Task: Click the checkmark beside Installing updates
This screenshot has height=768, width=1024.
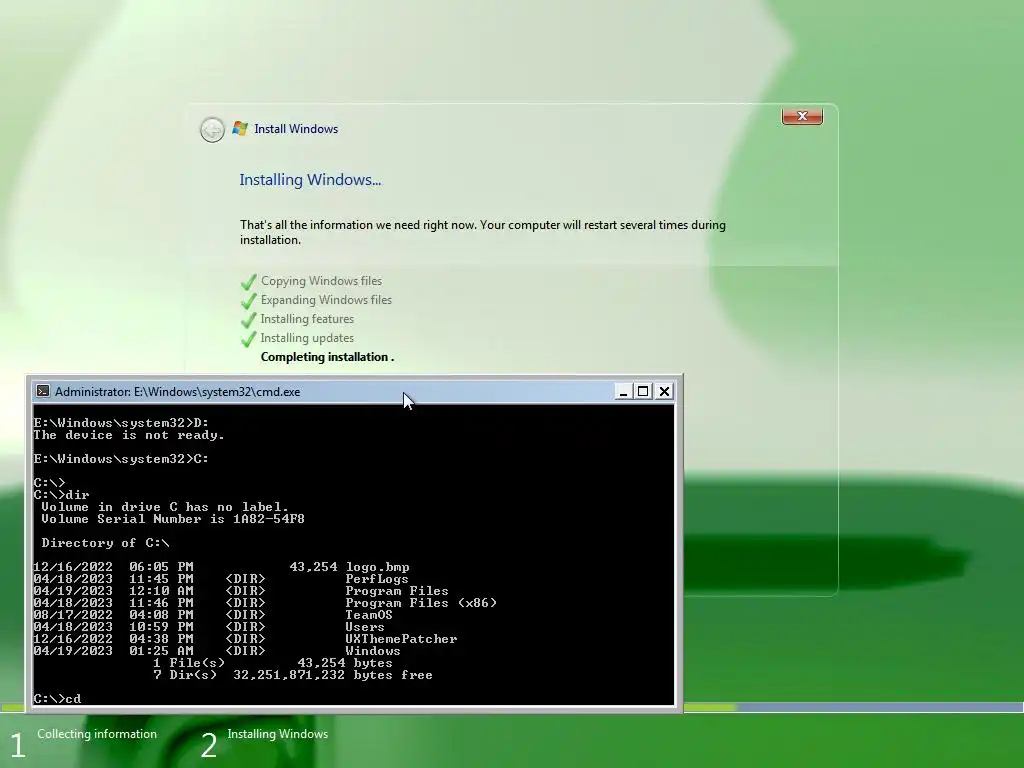Action: click(x=248, y=339)
